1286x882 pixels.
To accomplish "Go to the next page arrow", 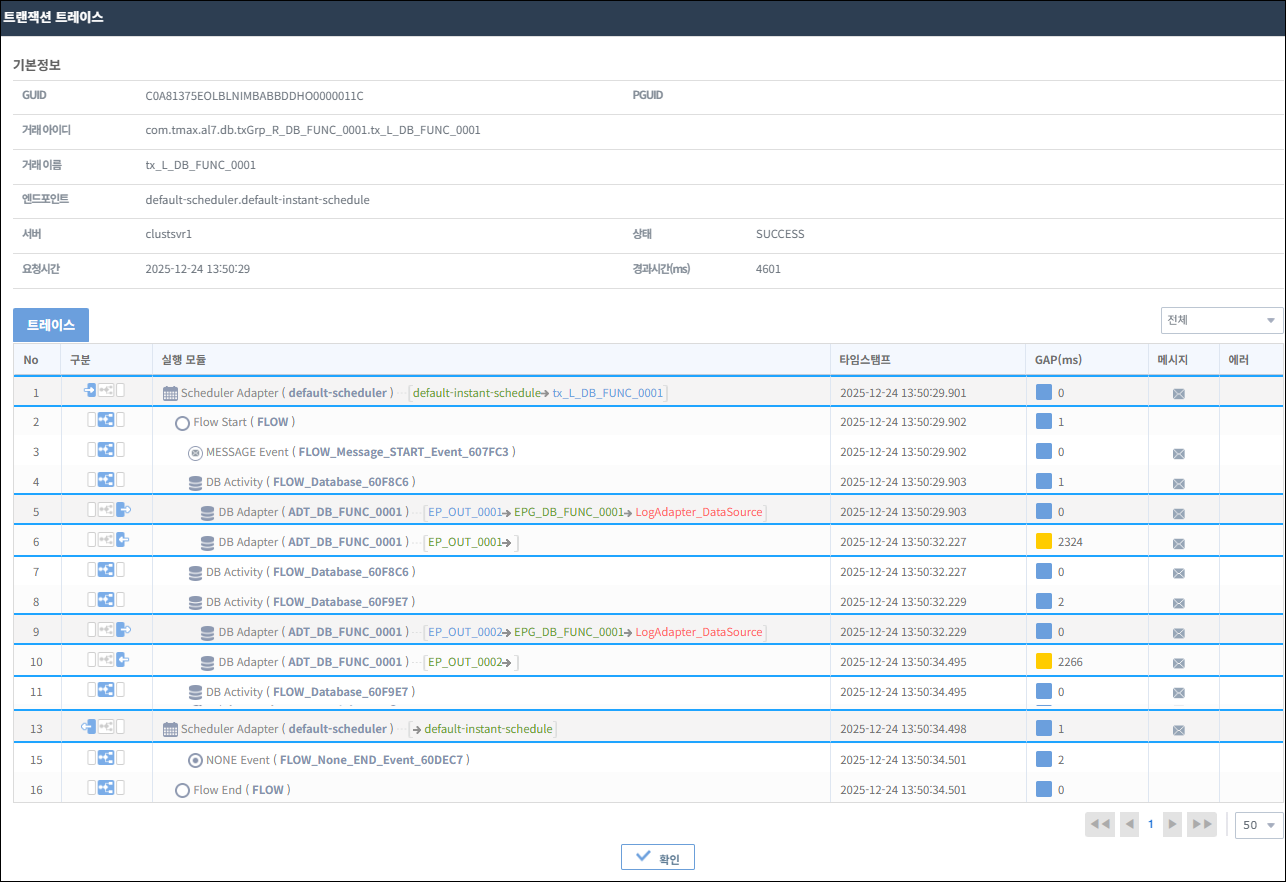I will (1172, 825).
